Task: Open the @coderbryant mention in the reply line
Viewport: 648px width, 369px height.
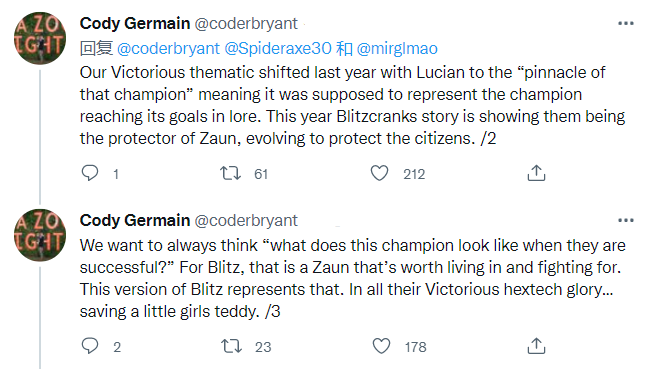Action: click(168, 49)
